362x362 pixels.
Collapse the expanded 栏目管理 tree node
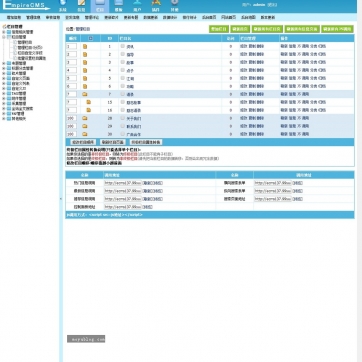pos(4,37)
